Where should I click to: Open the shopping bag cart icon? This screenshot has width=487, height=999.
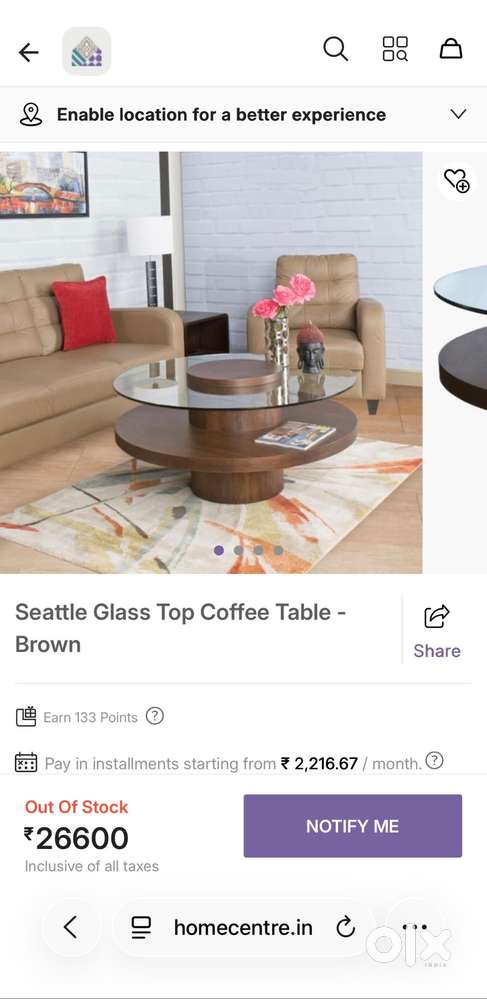(451, 48)
